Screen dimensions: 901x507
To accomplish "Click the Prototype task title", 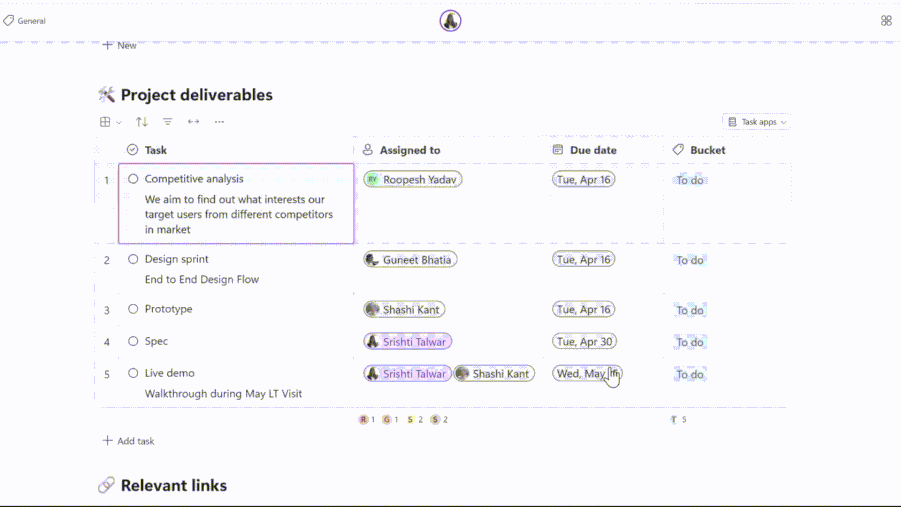I will click(x=168, y=309).
